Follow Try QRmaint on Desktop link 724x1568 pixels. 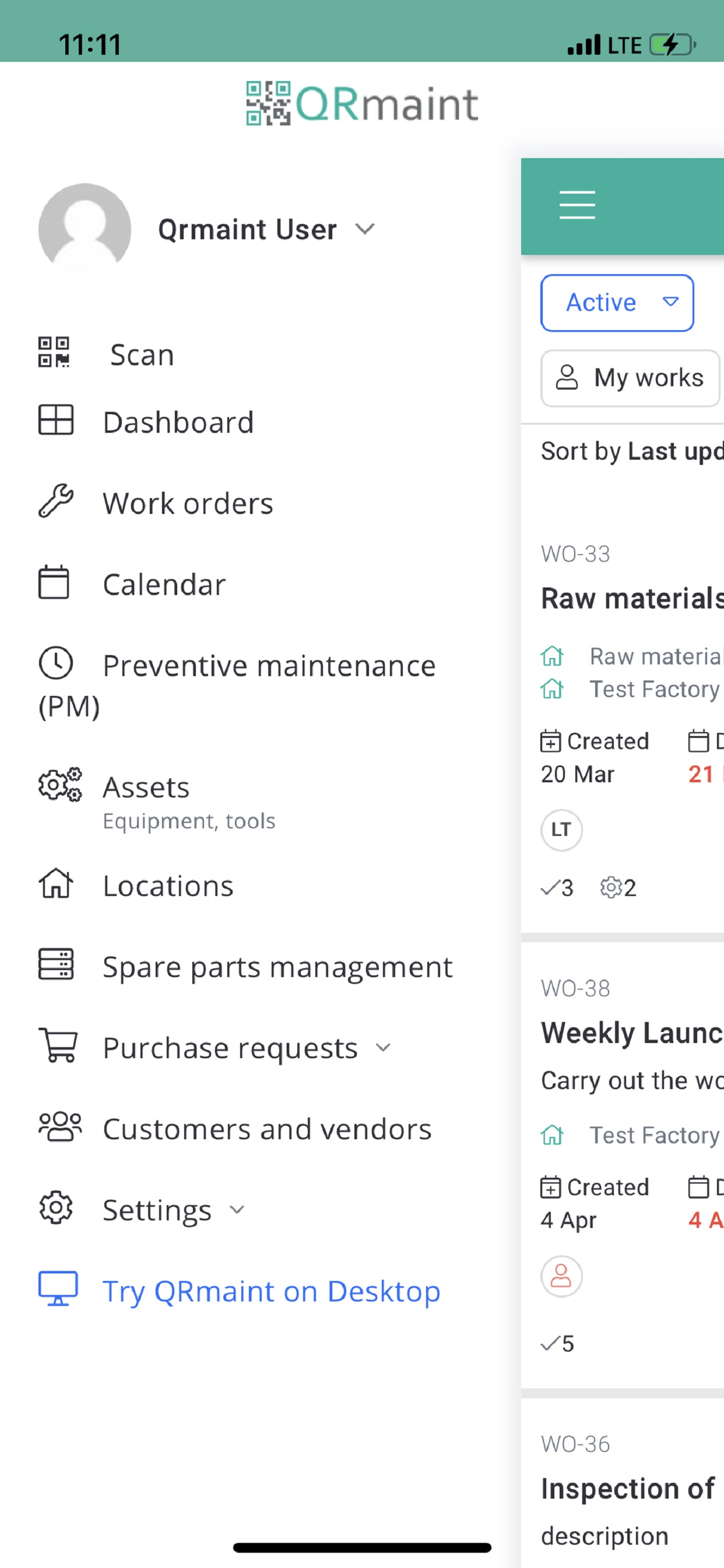click(271, 1290)
